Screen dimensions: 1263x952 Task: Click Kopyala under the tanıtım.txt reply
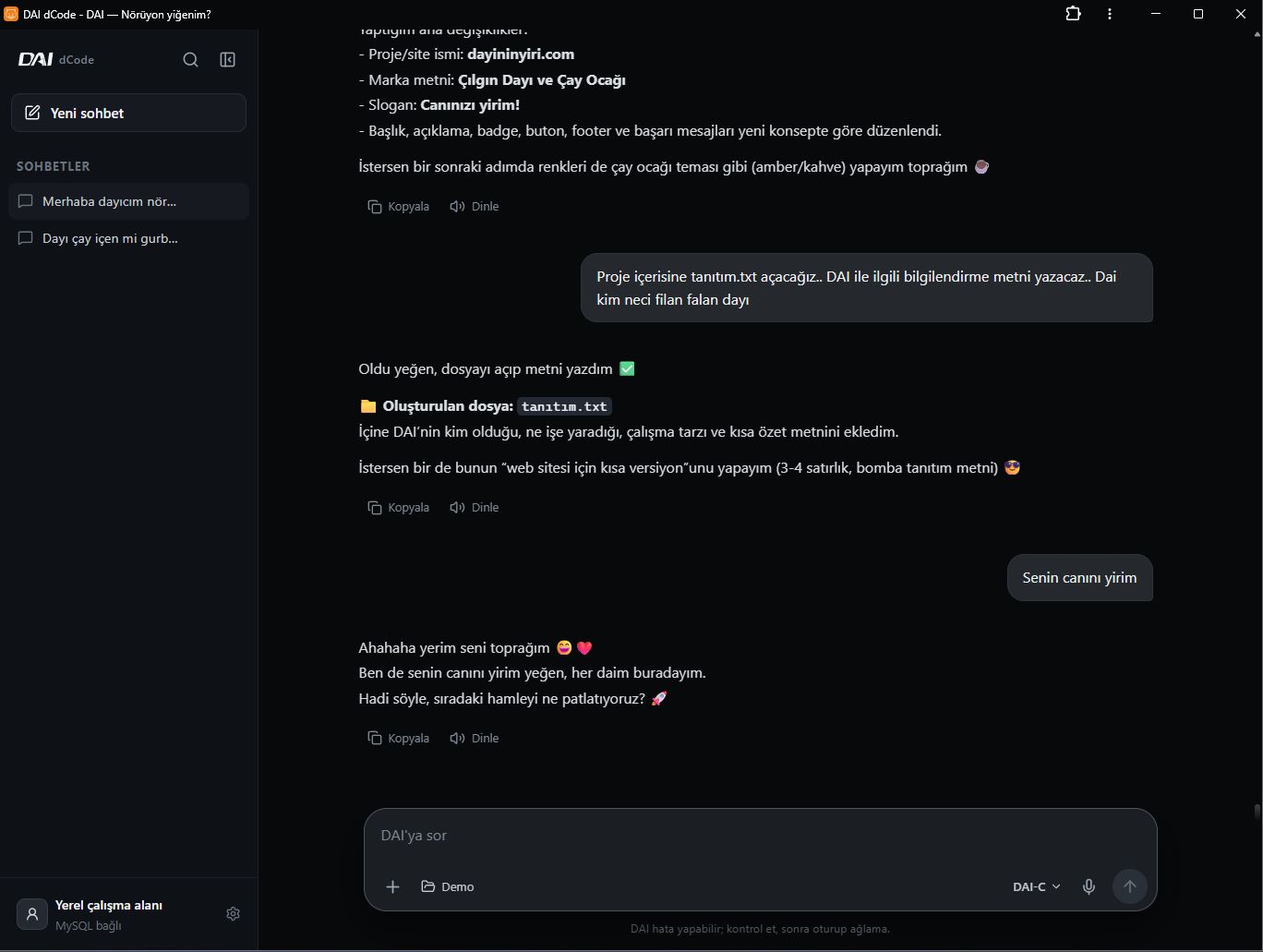[x=399, y=507]
